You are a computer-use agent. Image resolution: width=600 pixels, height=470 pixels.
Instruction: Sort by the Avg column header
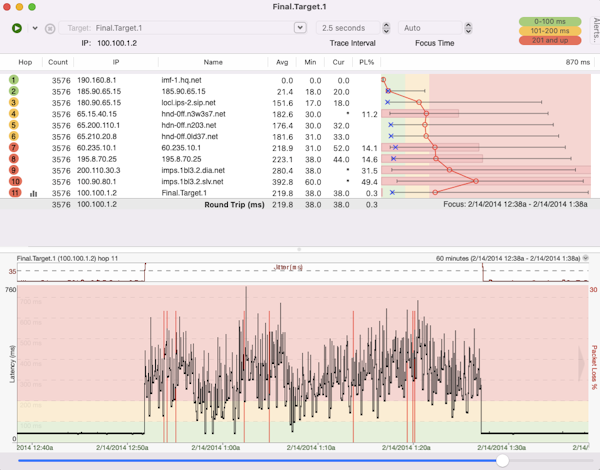point(285,62)
